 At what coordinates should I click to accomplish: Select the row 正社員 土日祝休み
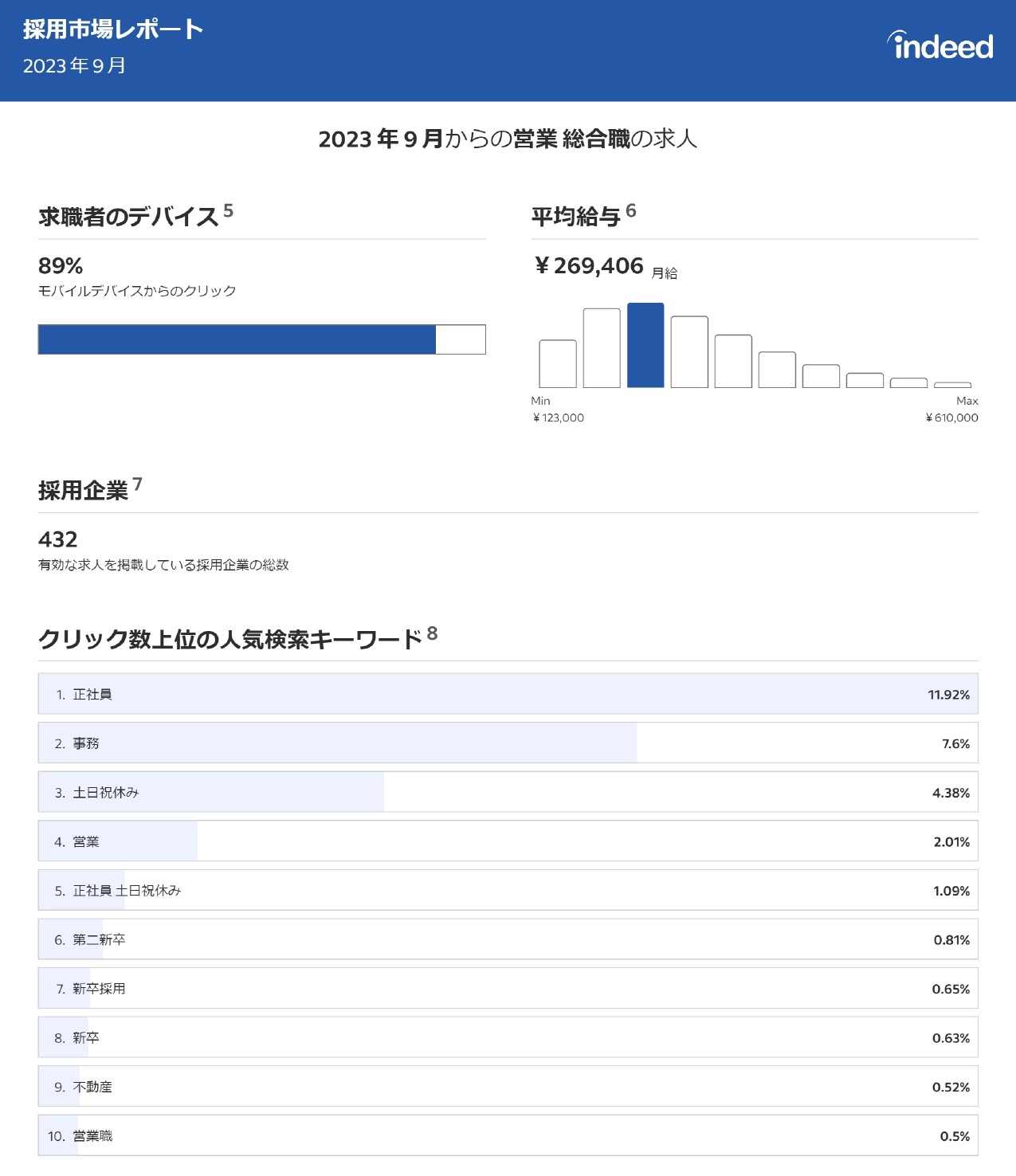[508, 890]
